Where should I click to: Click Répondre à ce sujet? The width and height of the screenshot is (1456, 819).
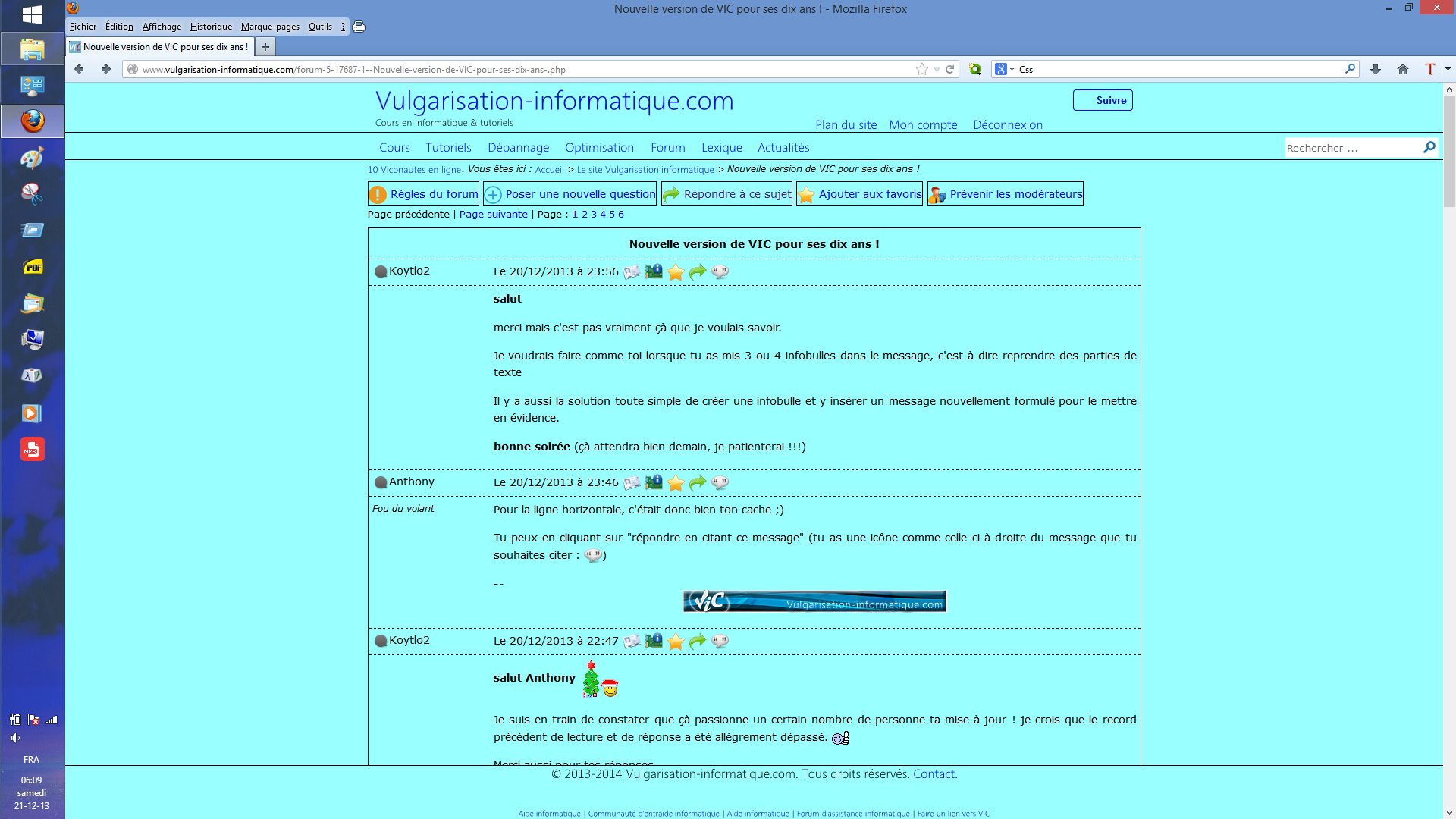(x=726, y=194)
